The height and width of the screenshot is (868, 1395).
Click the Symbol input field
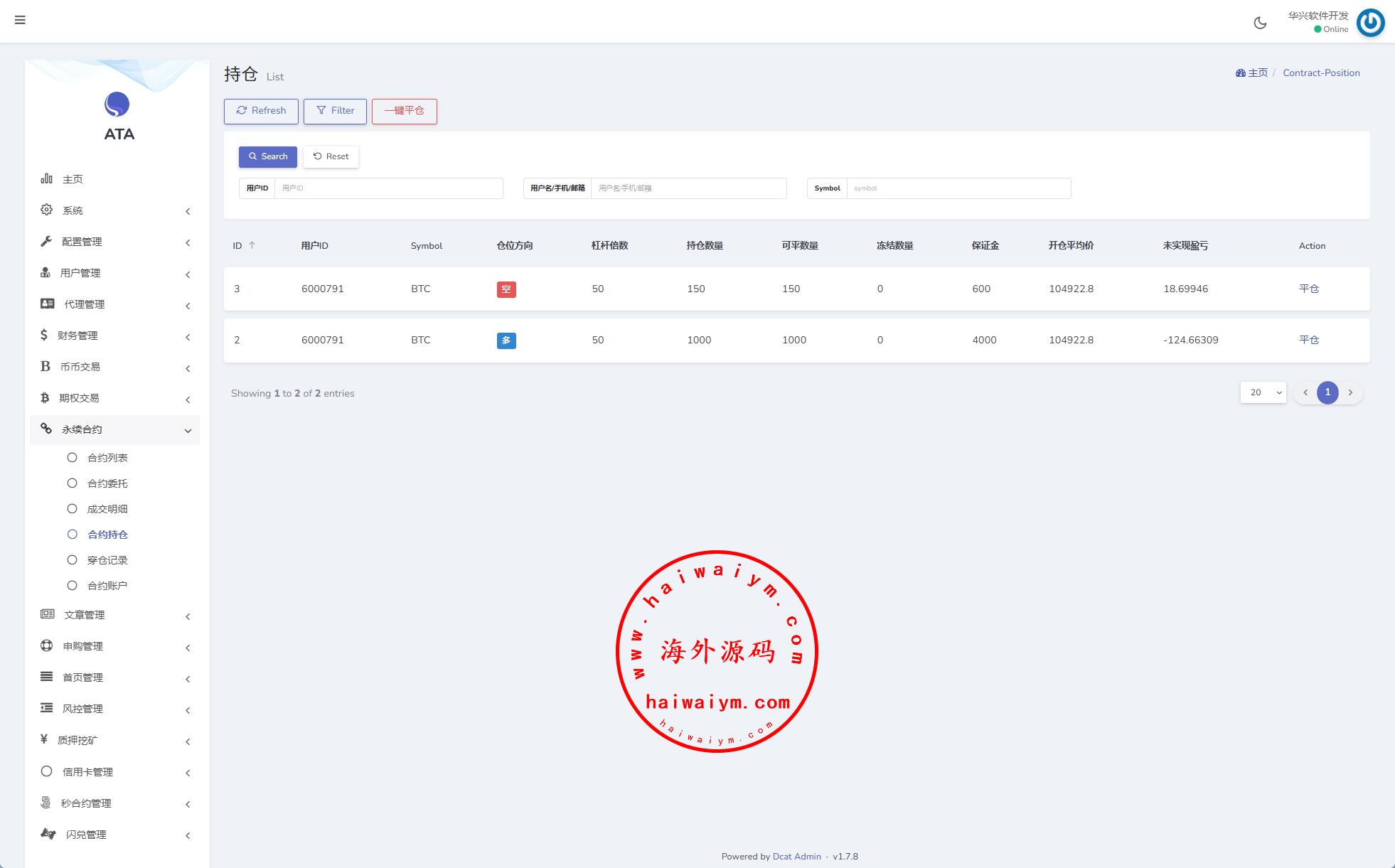[x=958, y=188]
